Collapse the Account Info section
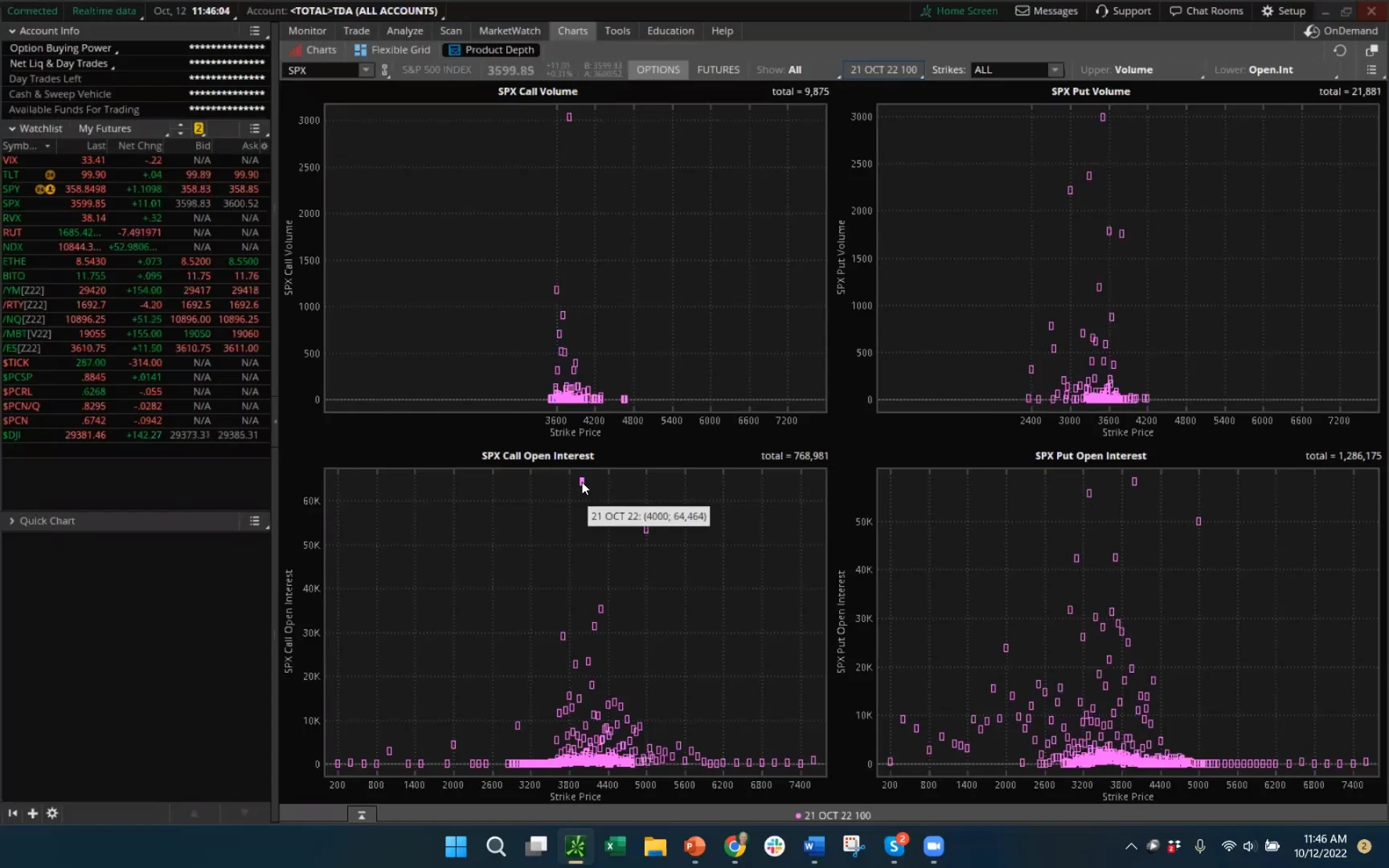Screen dimensions: 1389x868 (12, 31)
